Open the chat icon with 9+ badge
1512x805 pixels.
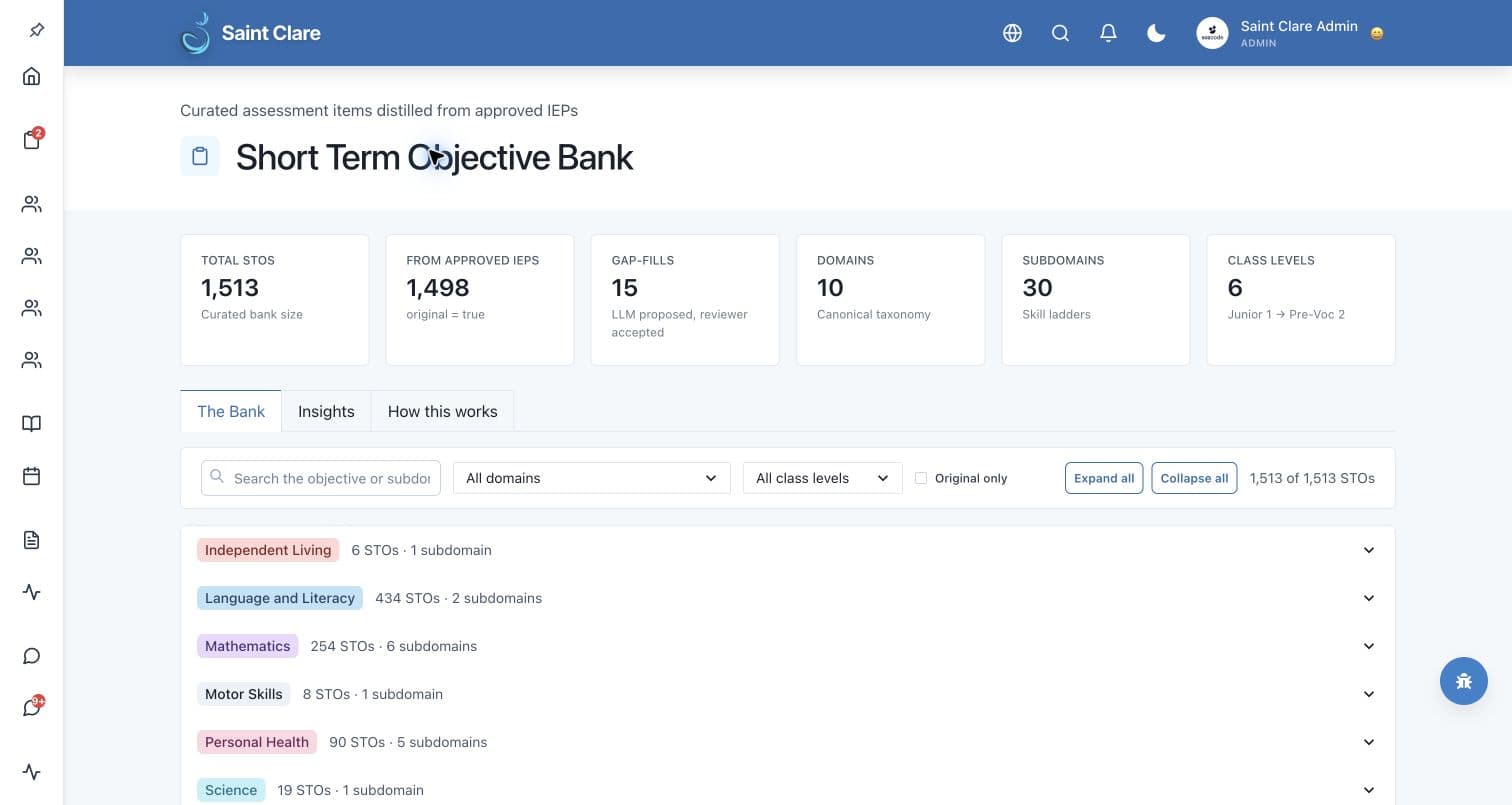[32, 708]
